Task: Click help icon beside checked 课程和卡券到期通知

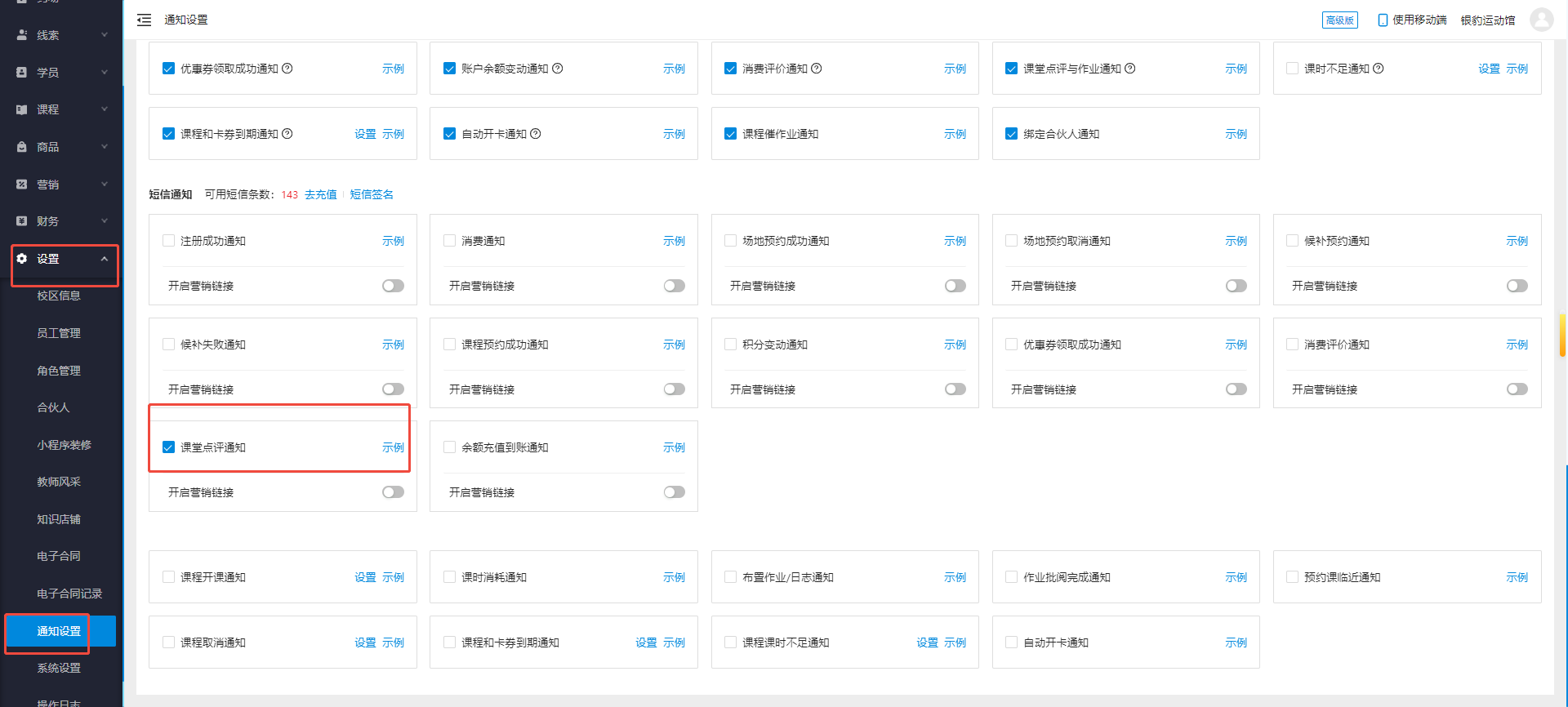Action: pos(287,134)
